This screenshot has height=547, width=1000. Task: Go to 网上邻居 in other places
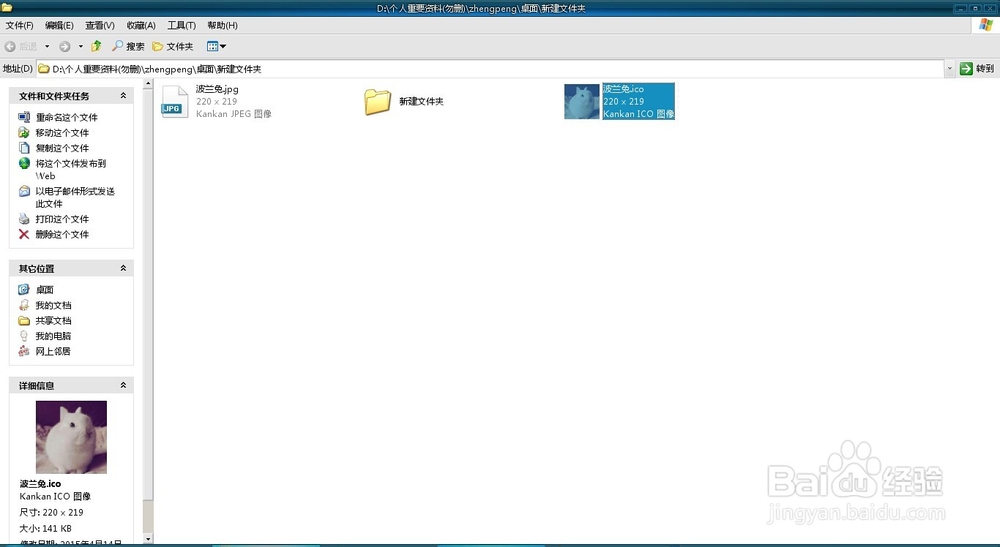(x=53, y=351)
